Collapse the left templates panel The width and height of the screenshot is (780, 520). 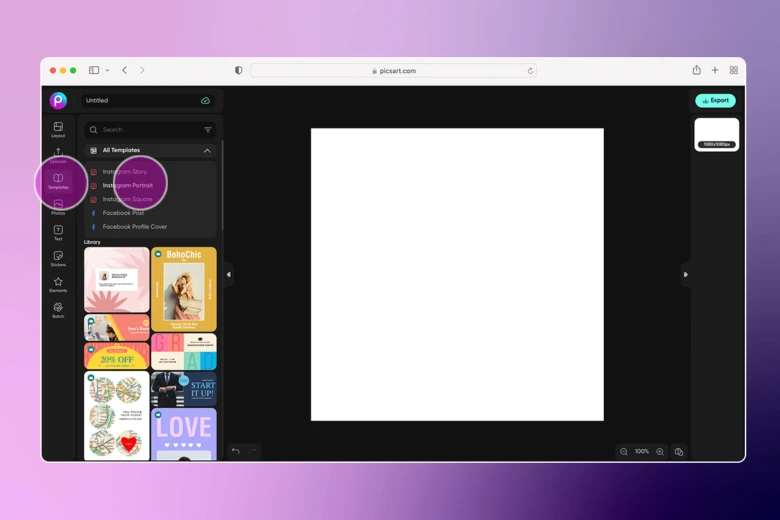[228, 274]
